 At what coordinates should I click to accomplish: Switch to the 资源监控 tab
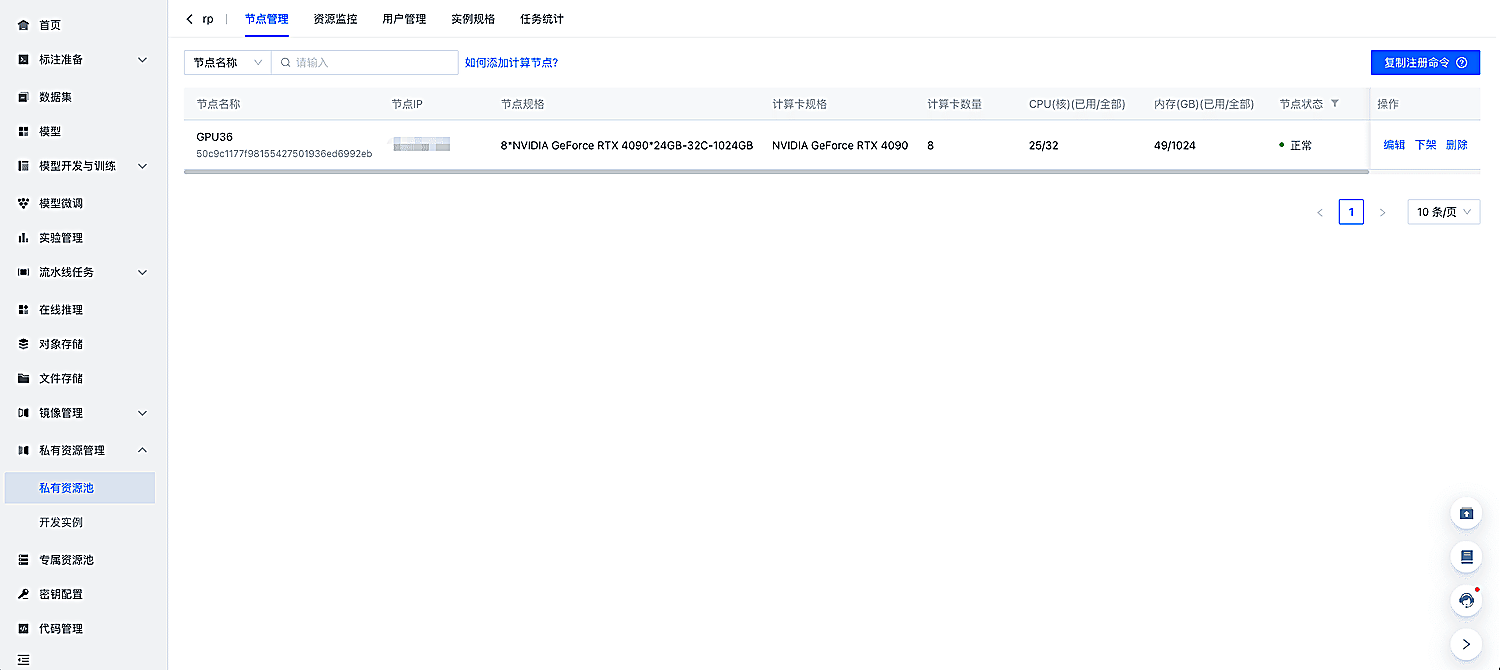click(335, 19)
